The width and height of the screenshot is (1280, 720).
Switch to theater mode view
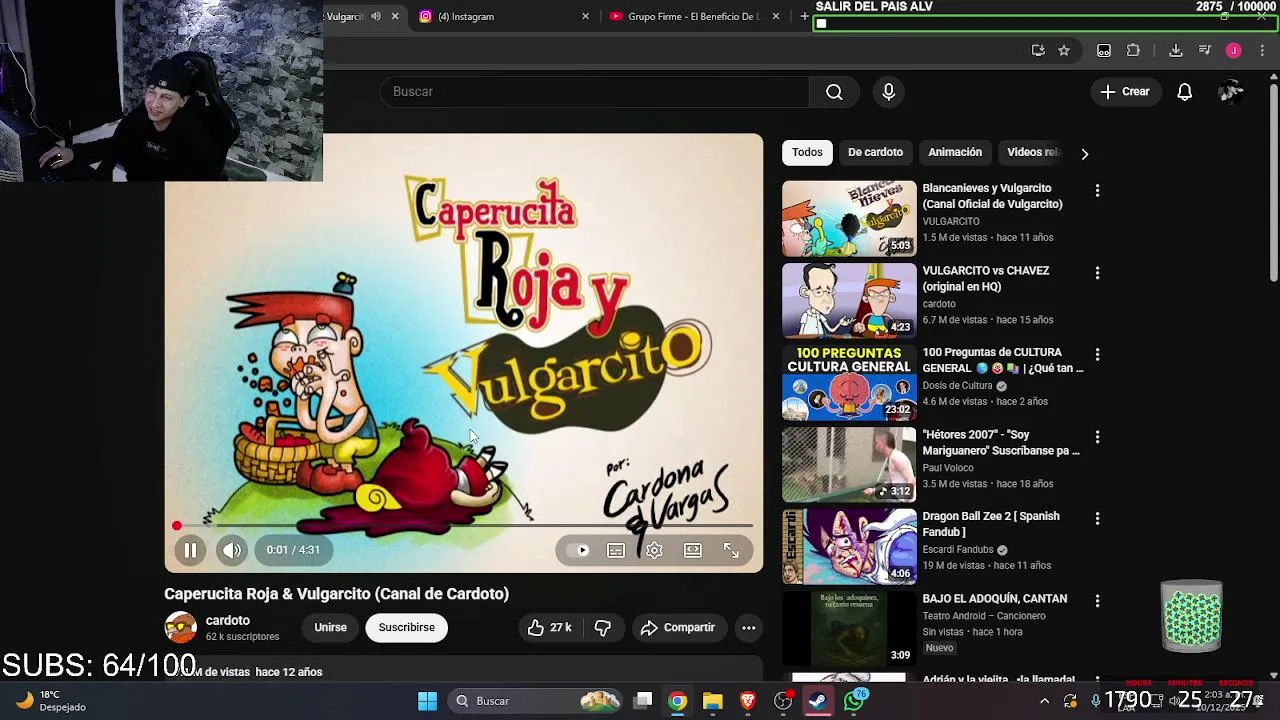click(692, 550)
